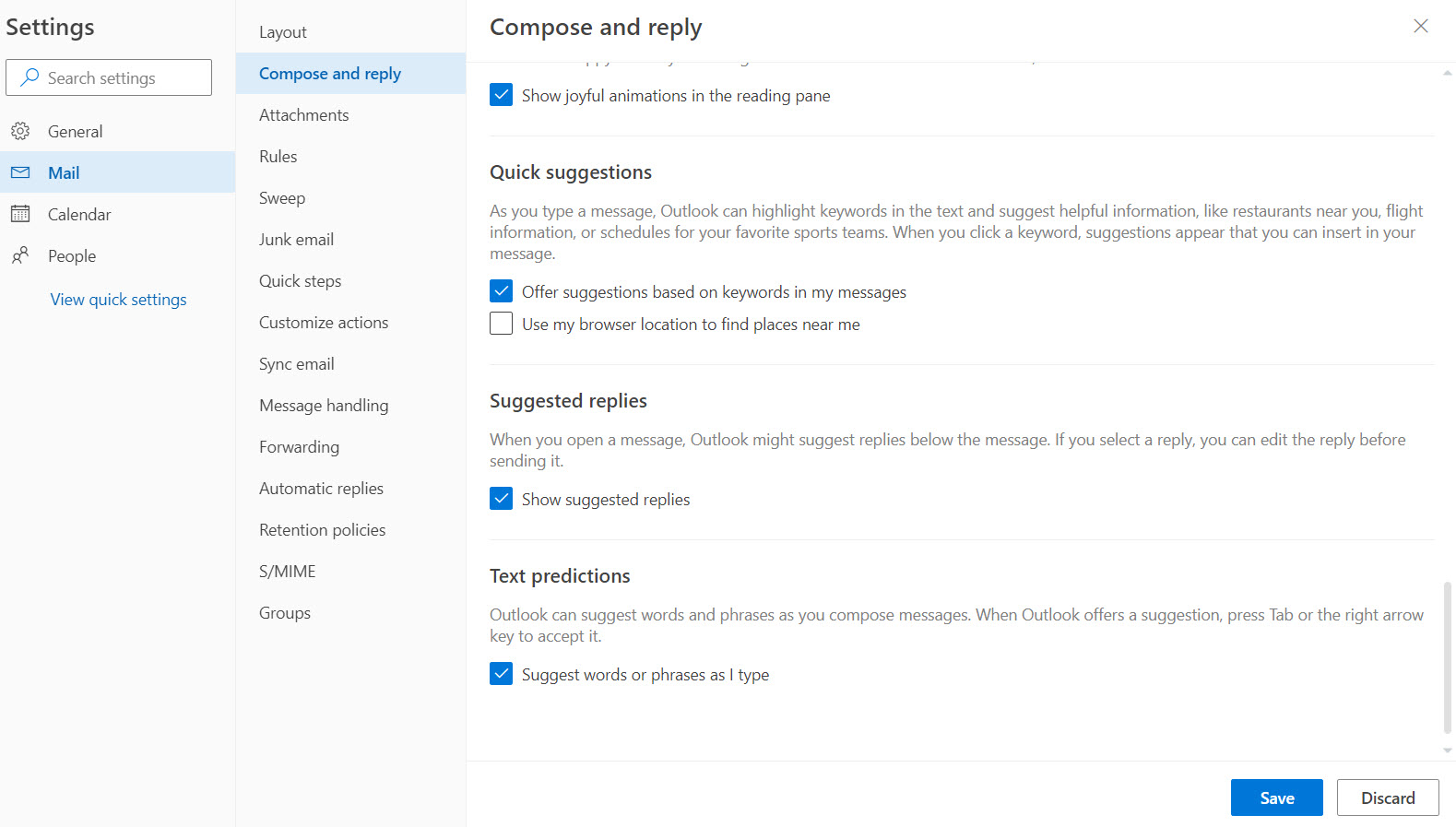Click the scroll-down arrow of settings pane
The width and height of the screenshot is (1456, 827).
click(1448, 750)
